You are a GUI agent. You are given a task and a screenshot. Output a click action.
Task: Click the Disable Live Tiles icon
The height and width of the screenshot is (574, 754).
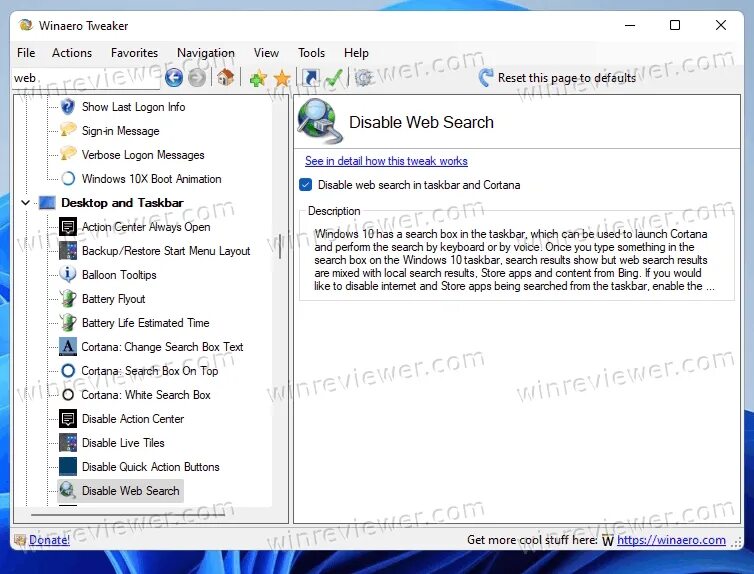coord(68,443)
